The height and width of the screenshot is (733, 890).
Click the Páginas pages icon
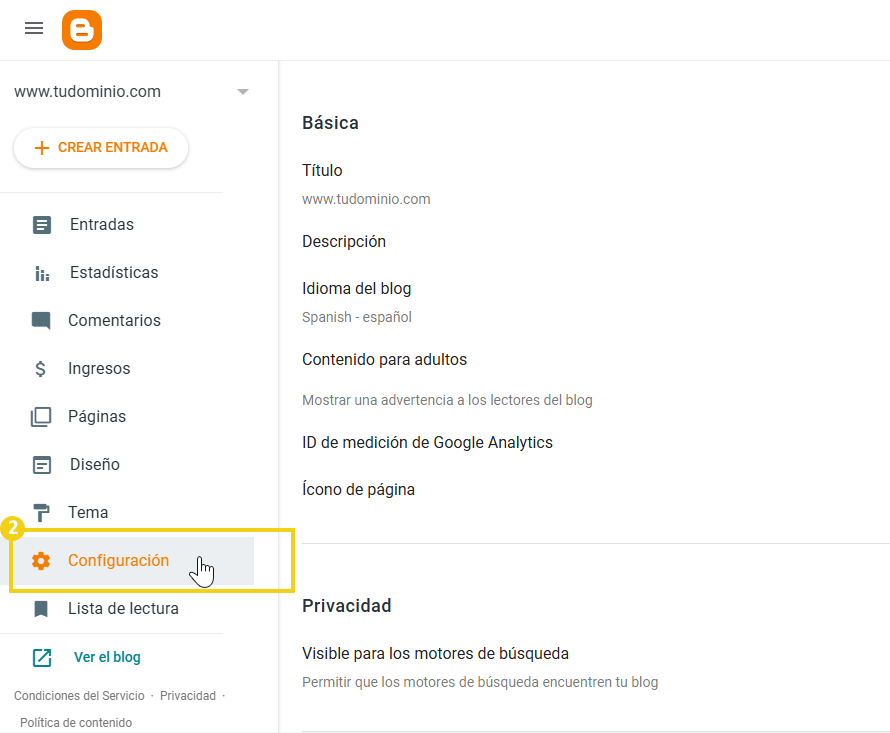coord(41,417)
